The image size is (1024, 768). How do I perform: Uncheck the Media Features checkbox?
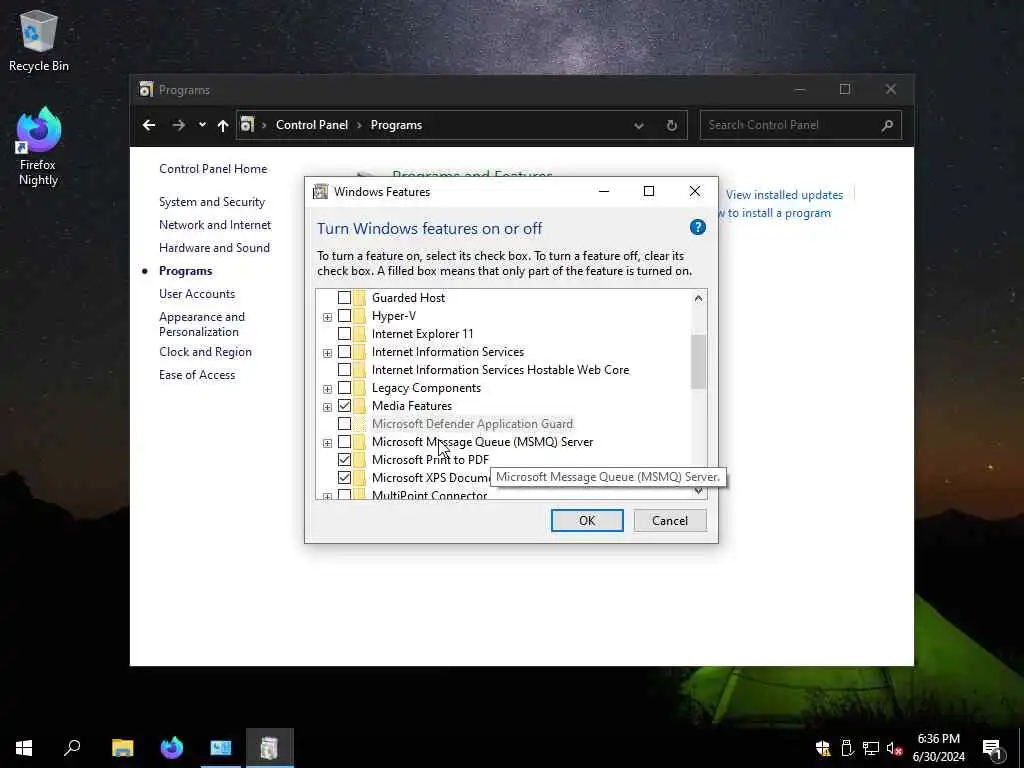pyautogui.click(x=344, y=406)
